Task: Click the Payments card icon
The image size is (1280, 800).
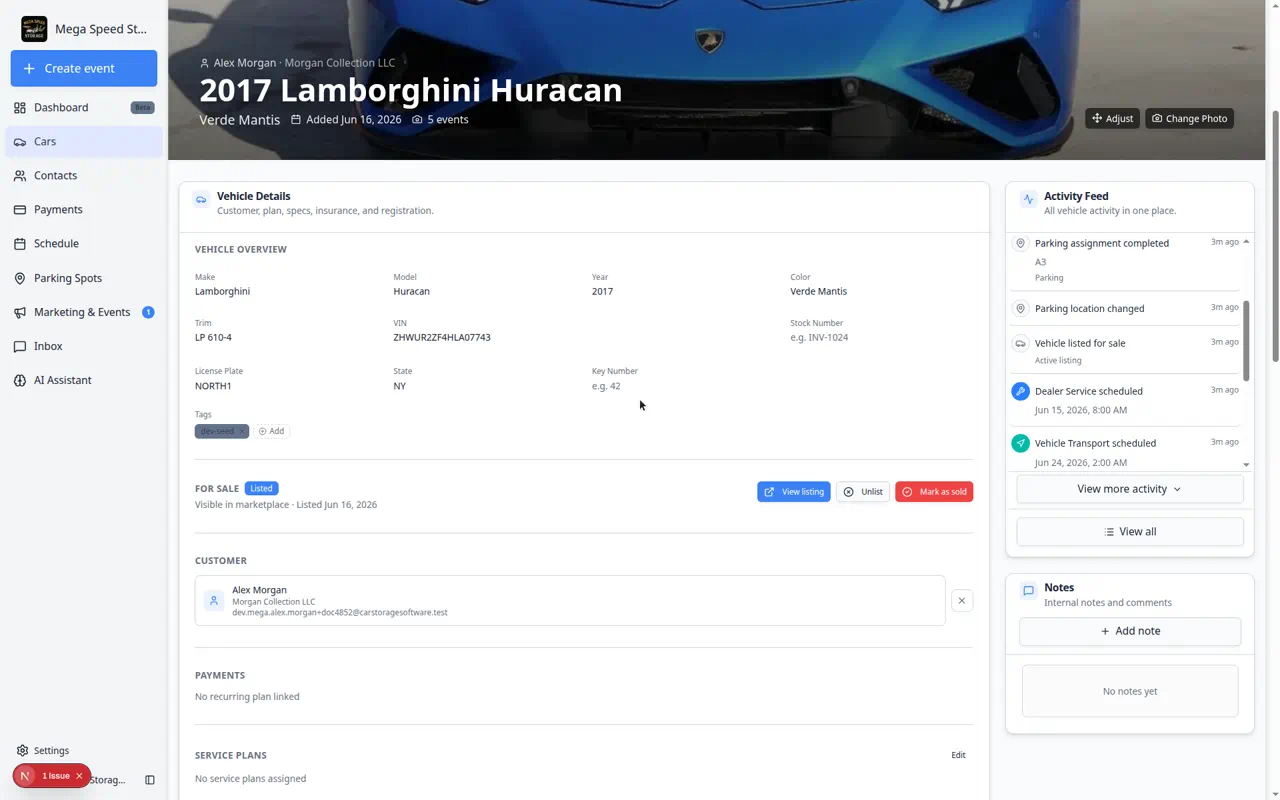Action: point(20,210)
